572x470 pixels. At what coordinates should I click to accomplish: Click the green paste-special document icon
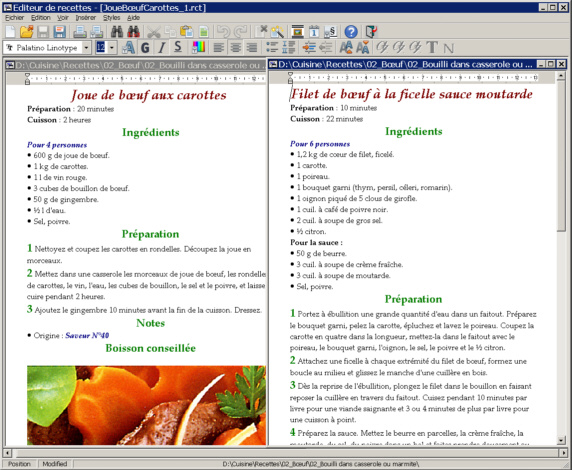(204, 32)
